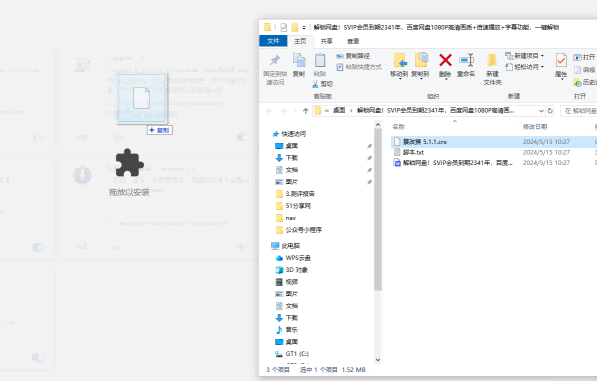Open the recent locations dropdown arrow
The image size is (597, 381).
point(295,111)
